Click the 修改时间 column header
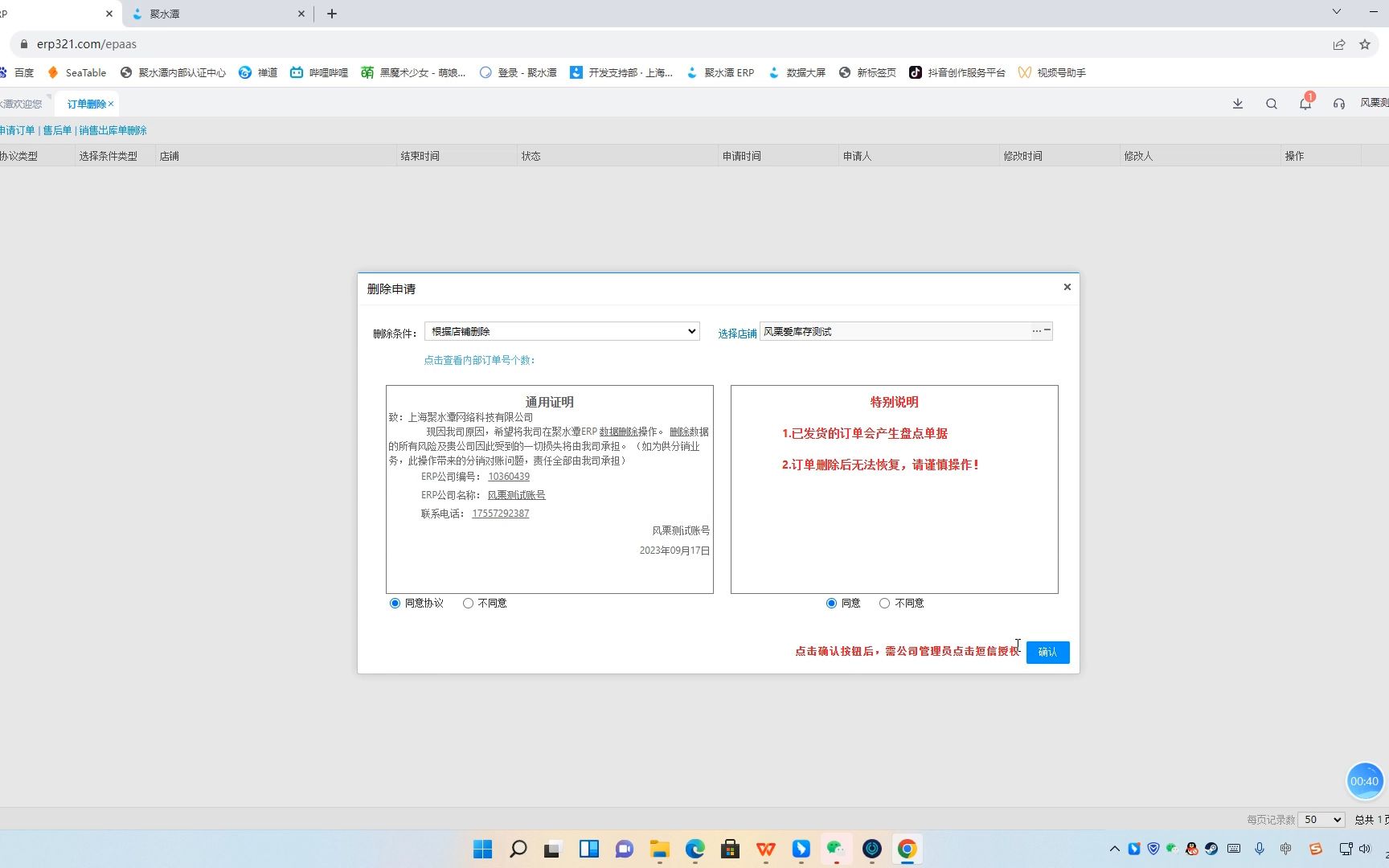This screenshot has width=1389, height=868. [1059, 156]
